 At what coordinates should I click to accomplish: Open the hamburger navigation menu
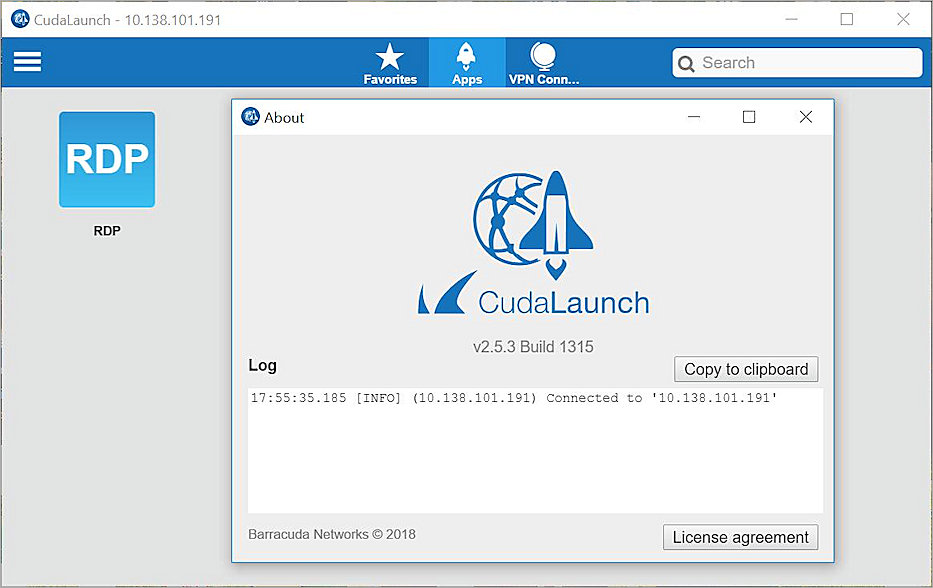26,61
